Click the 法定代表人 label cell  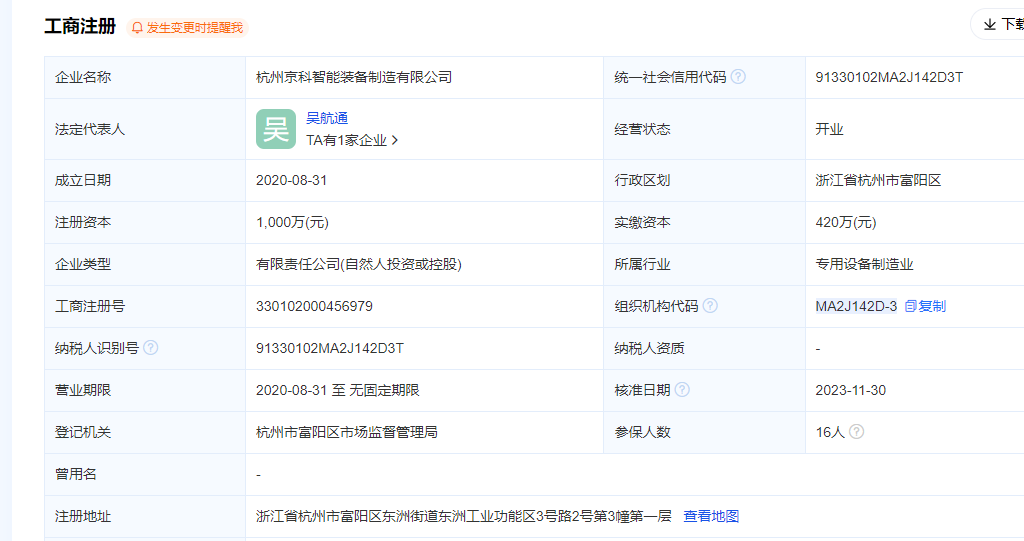pos(145,129)
